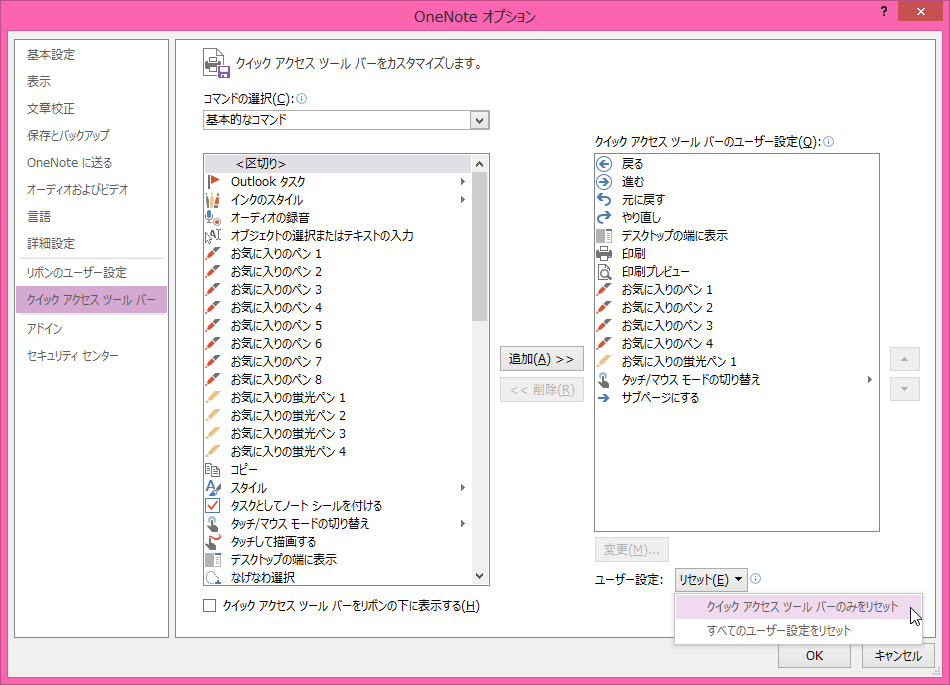This screenshot has width=950, height=685.
Task: Select デスクトップの端に表示 icon in right list
Action: (604, 236)
